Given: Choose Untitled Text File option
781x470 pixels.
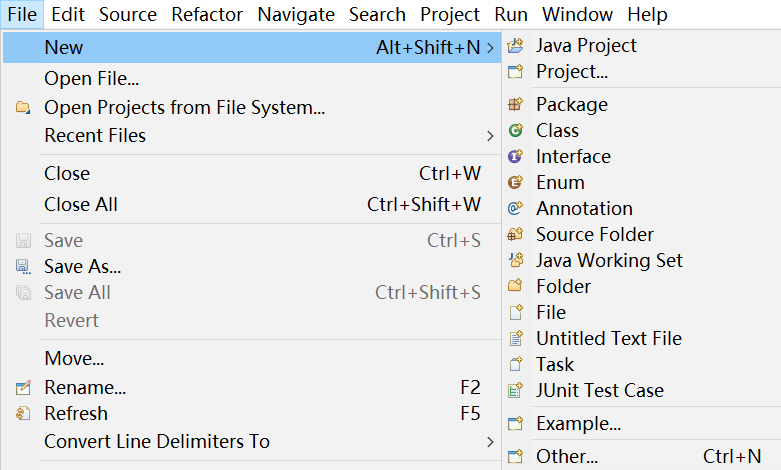Looking at the screenshot, I should [608, 338].
